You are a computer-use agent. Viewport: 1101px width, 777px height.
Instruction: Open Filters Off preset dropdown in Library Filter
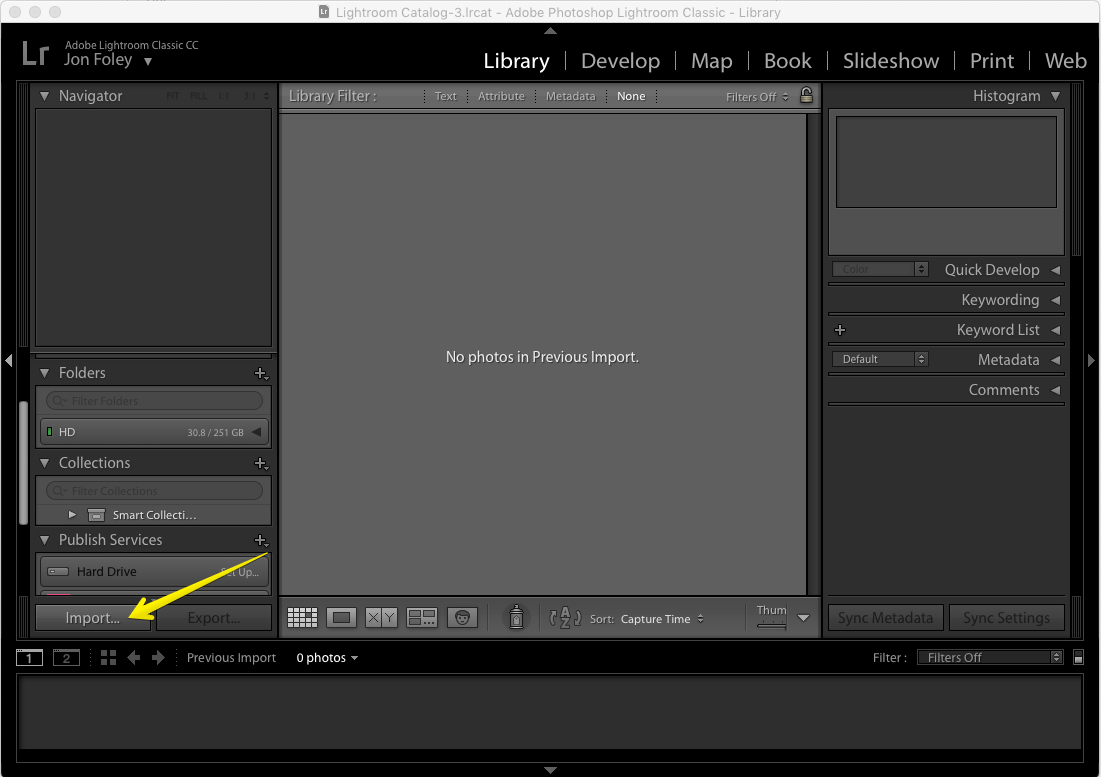pyautogui.click(x=757, y=97)
